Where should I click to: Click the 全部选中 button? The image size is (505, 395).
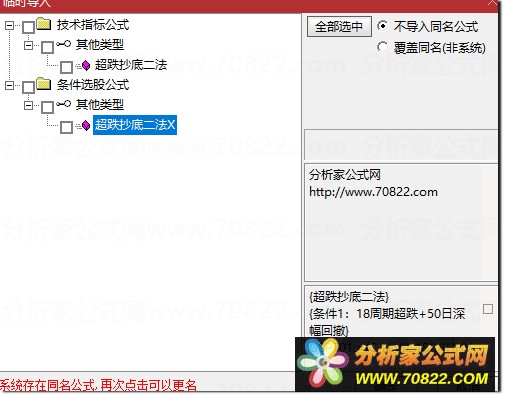click(339, 26)
